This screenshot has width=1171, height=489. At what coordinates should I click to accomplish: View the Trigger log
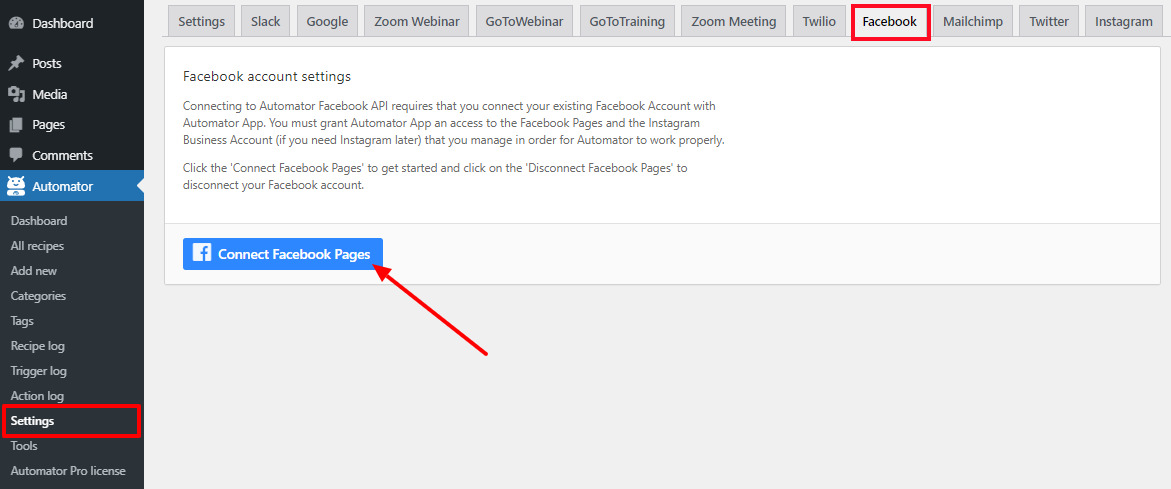pos(39,371)
